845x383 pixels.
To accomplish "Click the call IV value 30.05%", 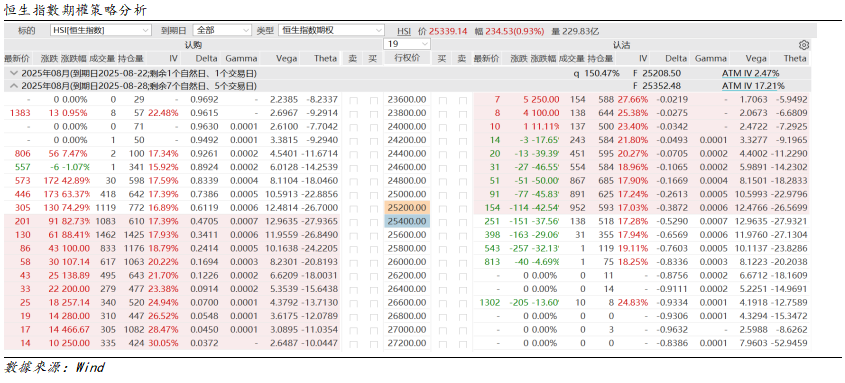I will pos(163,343).
